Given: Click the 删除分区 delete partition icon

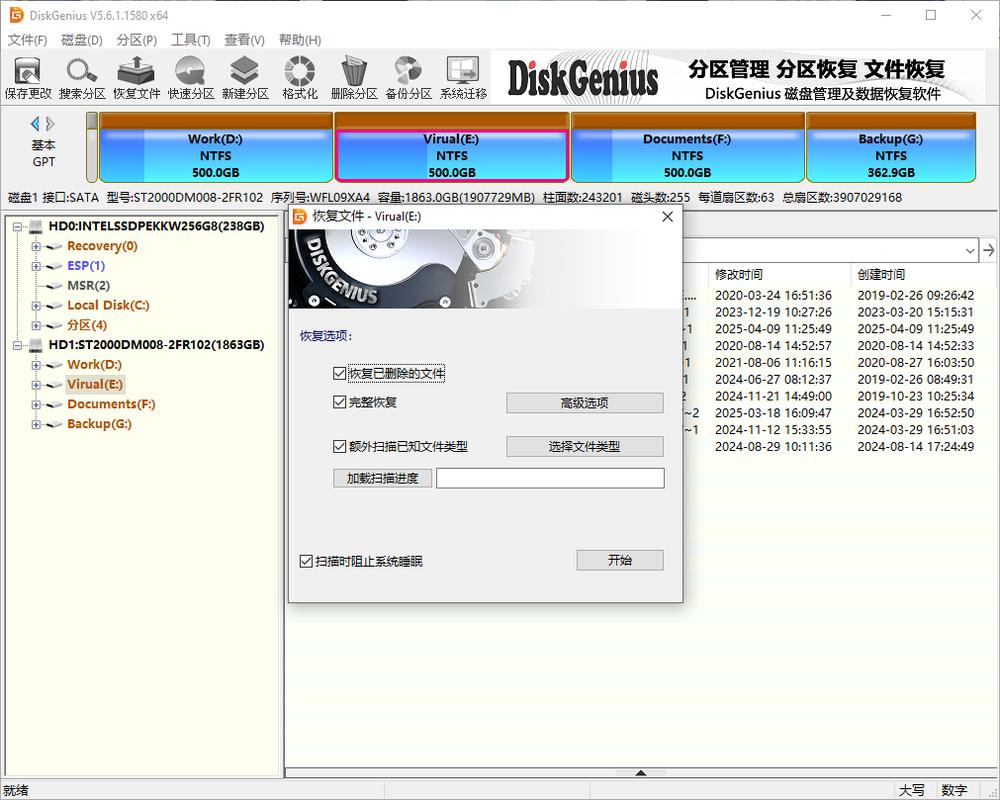Looking at the screenshot, I should (352, 77).
